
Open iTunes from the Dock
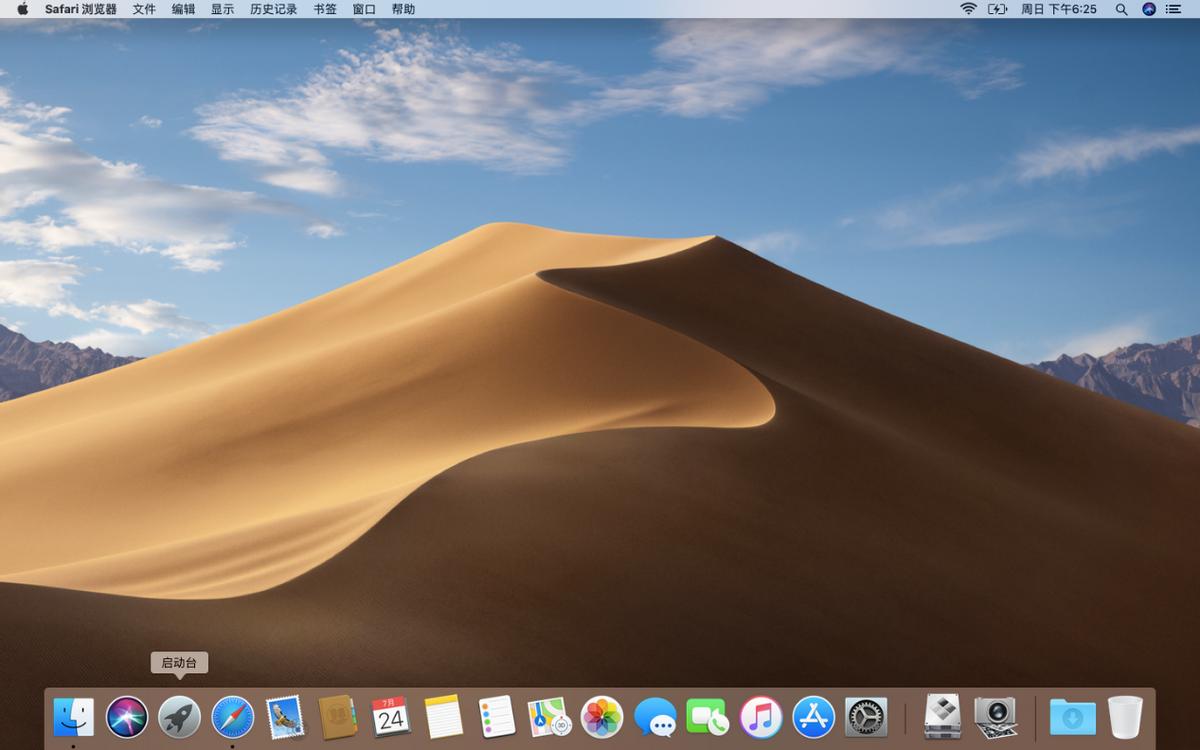(x=762, y=717)
